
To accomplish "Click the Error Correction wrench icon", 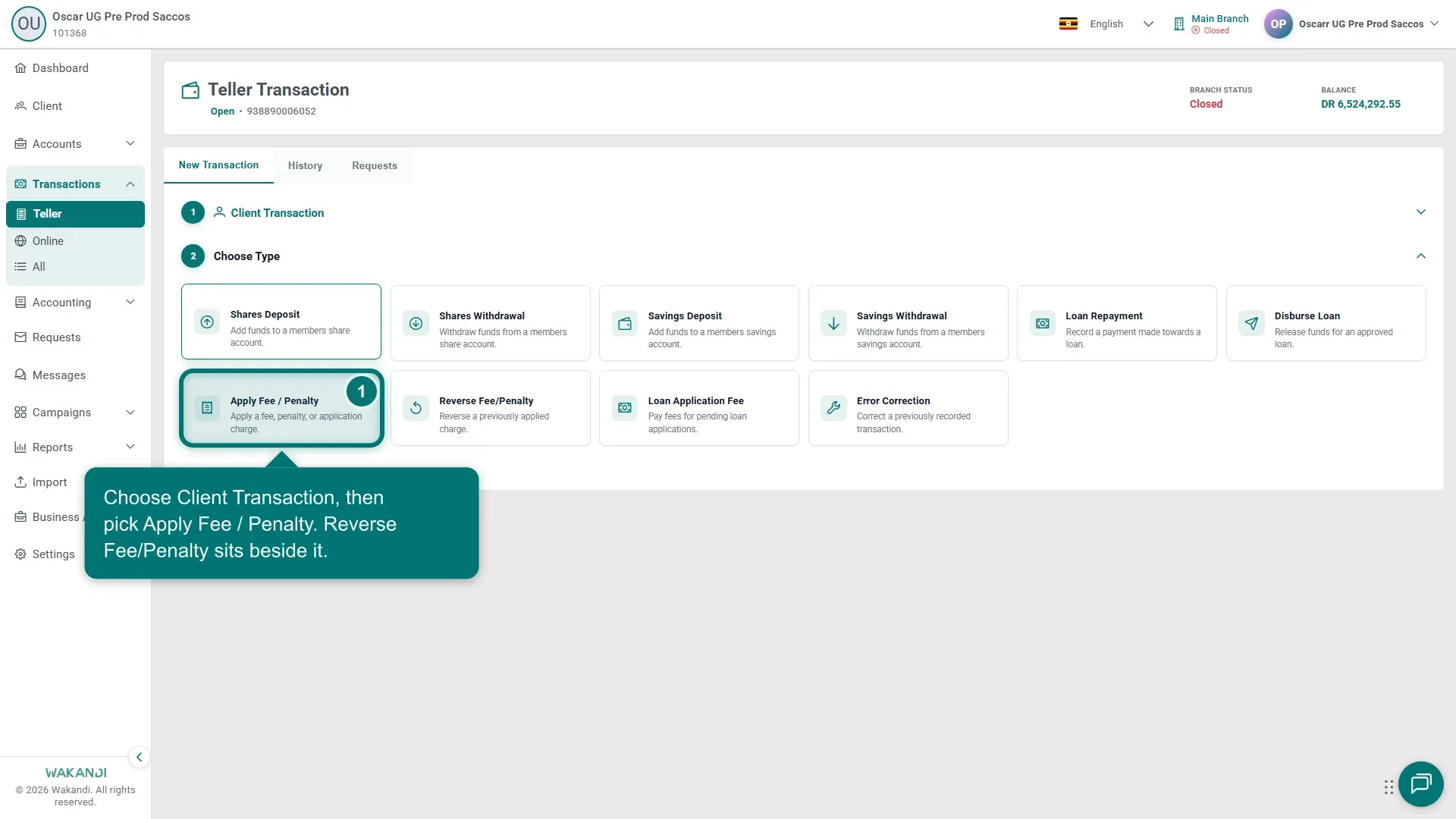I will (x=833, y=408).
